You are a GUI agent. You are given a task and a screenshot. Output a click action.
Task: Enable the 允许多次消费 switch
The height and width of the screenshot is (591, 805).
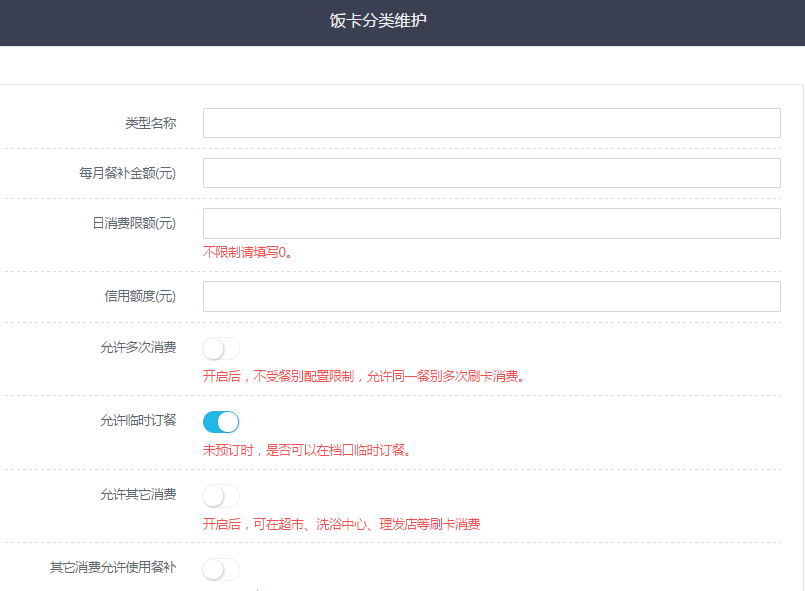(221, 349)
